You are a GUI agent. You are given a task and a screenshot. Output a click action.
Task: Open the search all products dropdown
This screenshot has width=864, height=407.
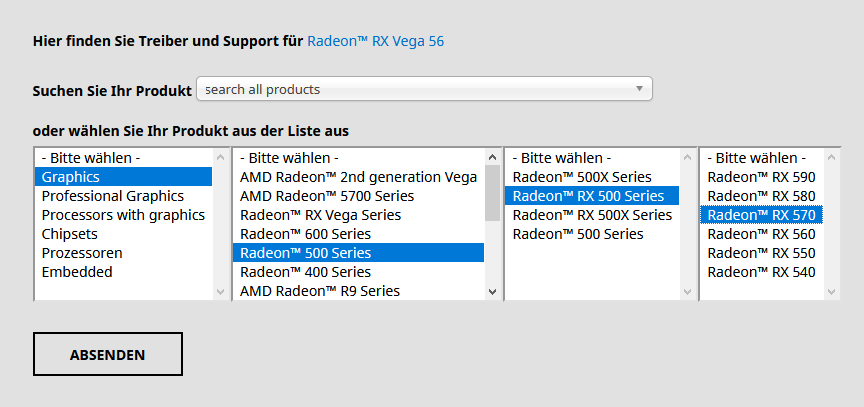(424, 89)
